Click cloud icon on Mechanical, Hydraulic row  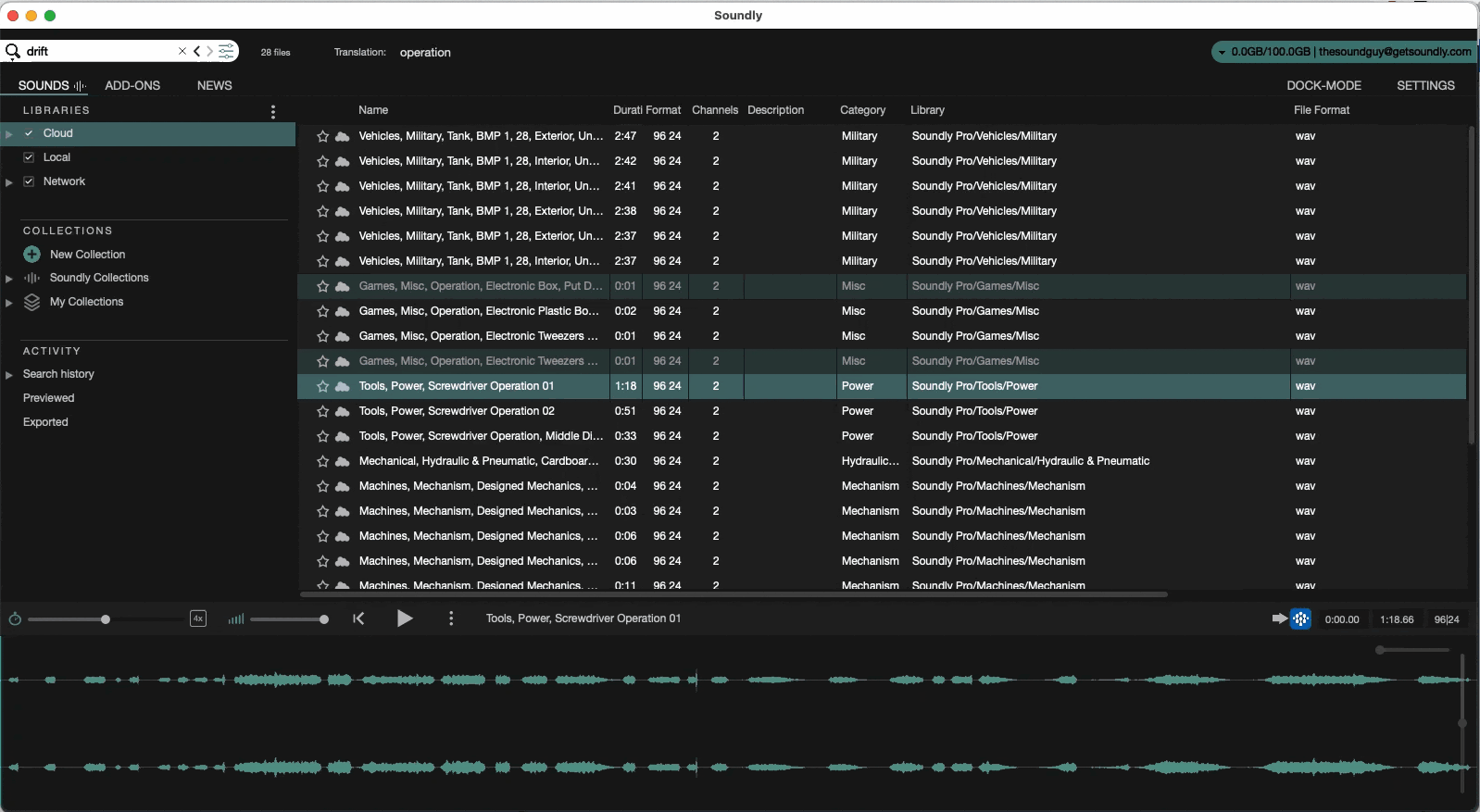342,461
